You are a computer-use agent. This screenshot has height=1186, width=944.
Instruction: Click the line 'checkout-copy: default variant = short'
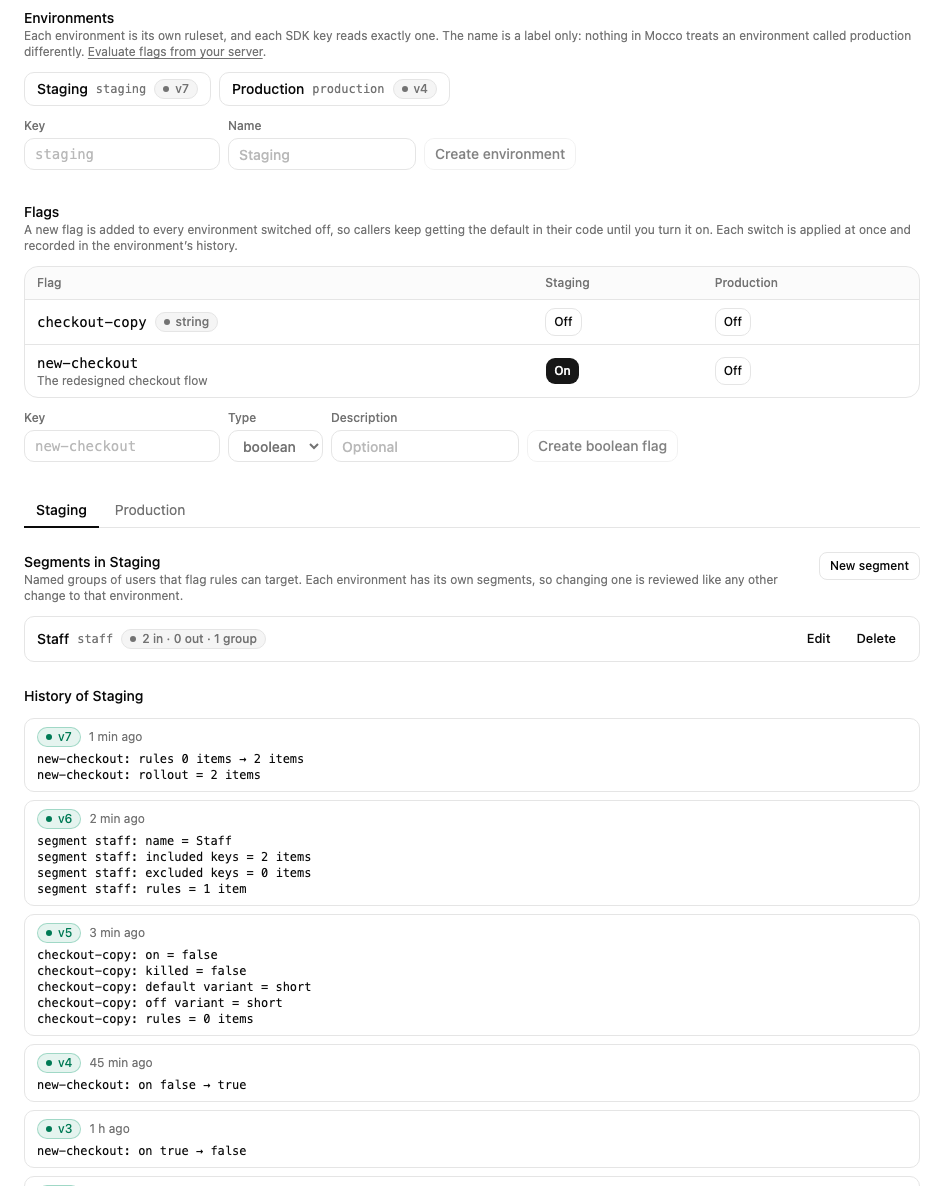(174, 987)
